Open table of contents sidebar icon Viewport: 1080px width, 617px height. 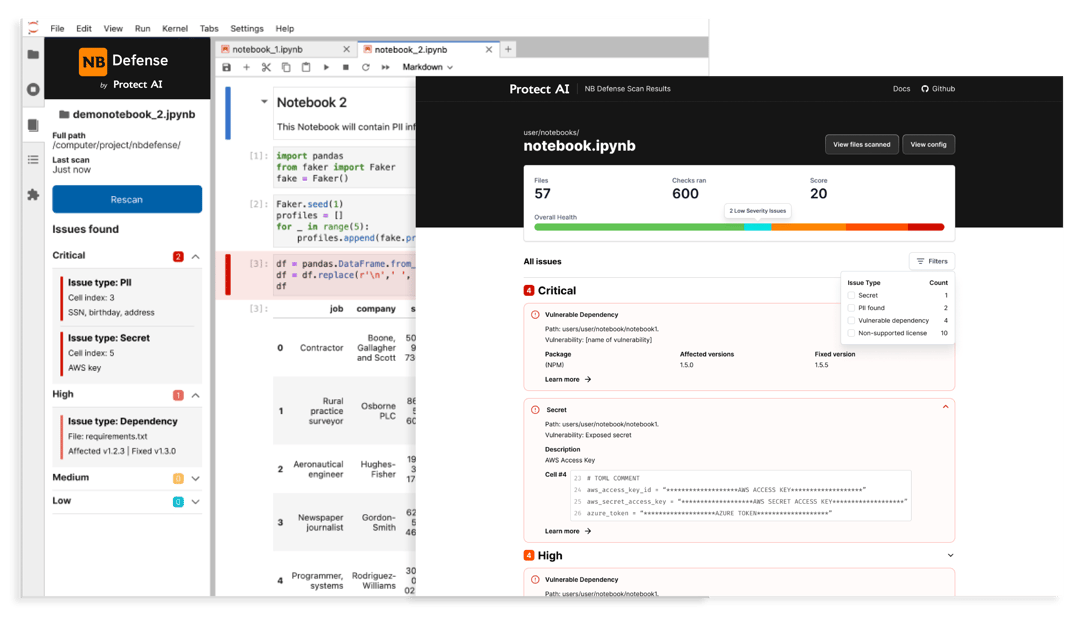click(x=33, y=160)
